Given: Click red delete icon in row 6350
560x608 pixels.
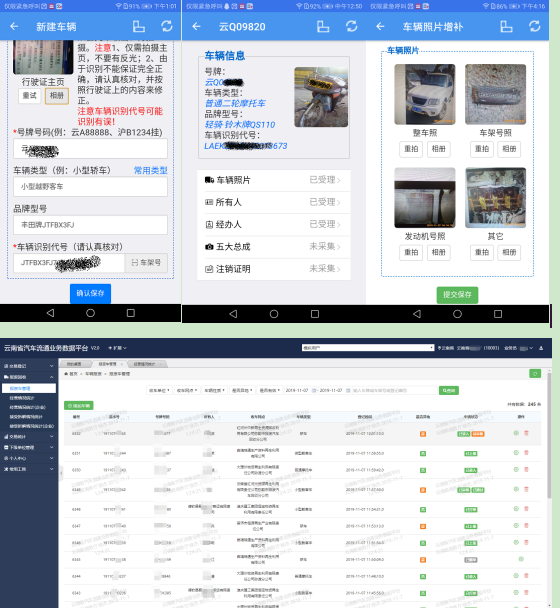Looking at the screenshot, I should click(526, 470).
